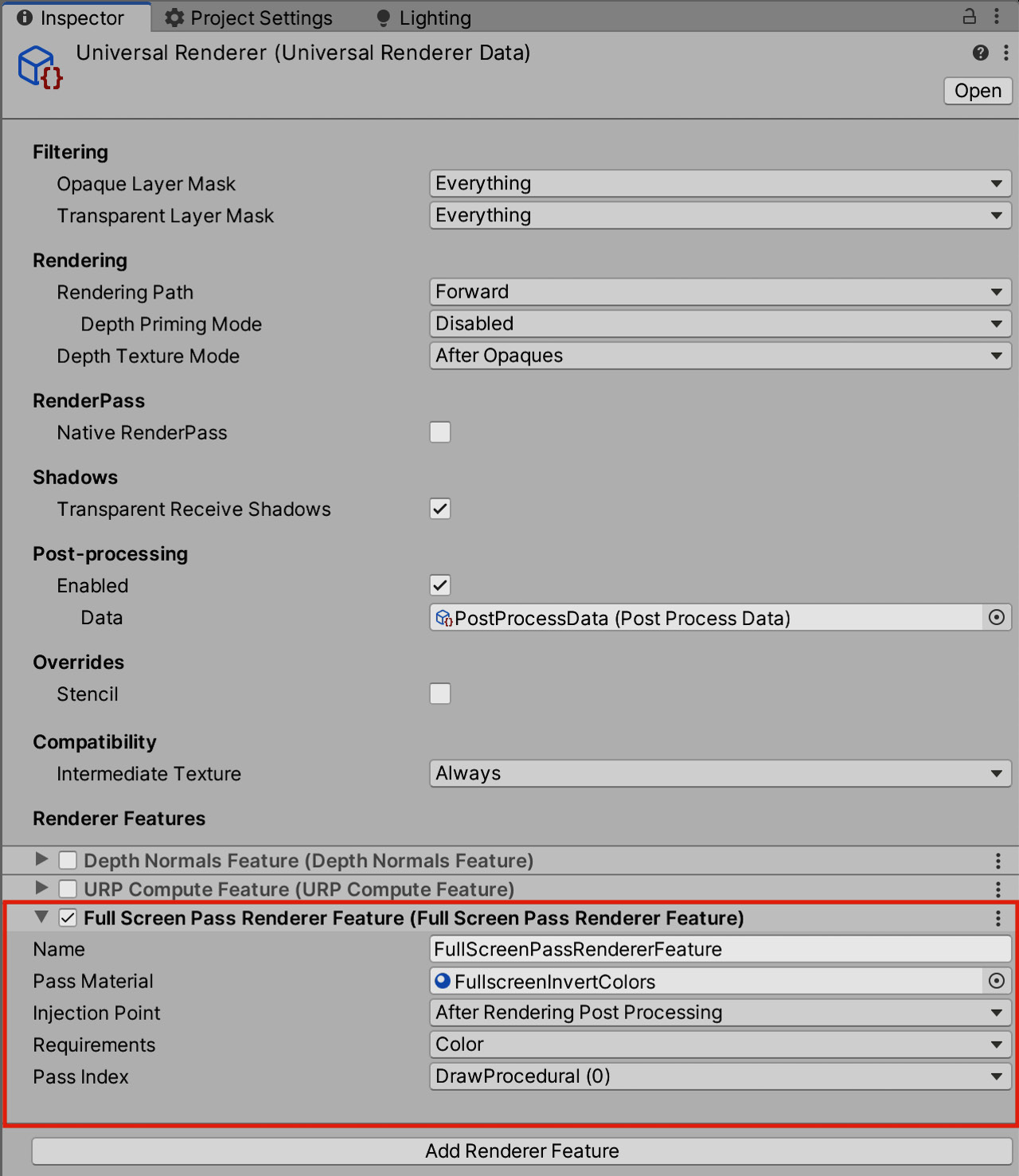Image resolution: width=1019 pixels, height=1176 pixels.
Task: Switch to the Lighting tab
Action: pyautogui.click(x=424, y=18)
